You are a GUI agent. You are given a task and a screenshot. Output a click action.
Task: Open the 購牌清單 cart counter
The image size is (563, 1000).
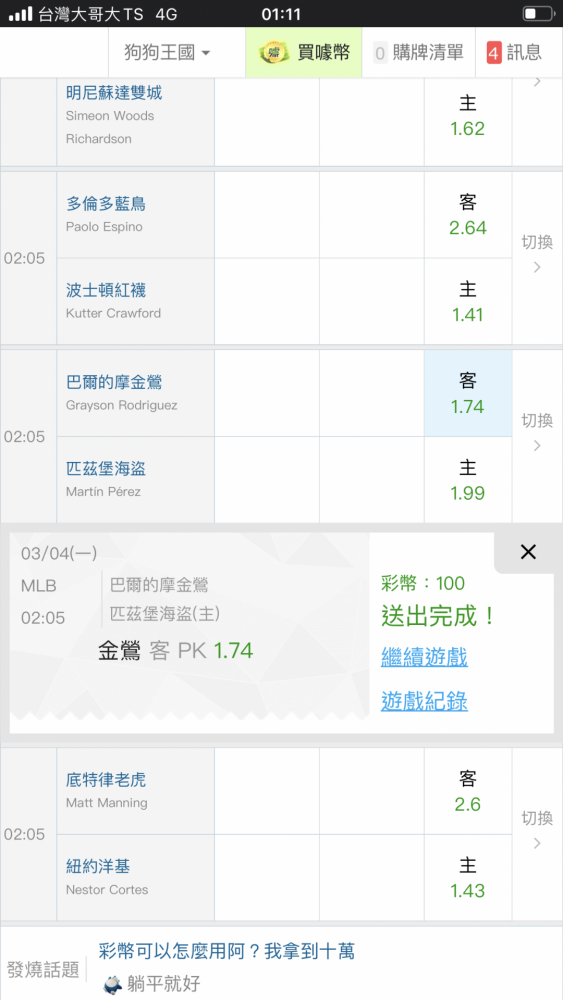[x=418, y=53]
